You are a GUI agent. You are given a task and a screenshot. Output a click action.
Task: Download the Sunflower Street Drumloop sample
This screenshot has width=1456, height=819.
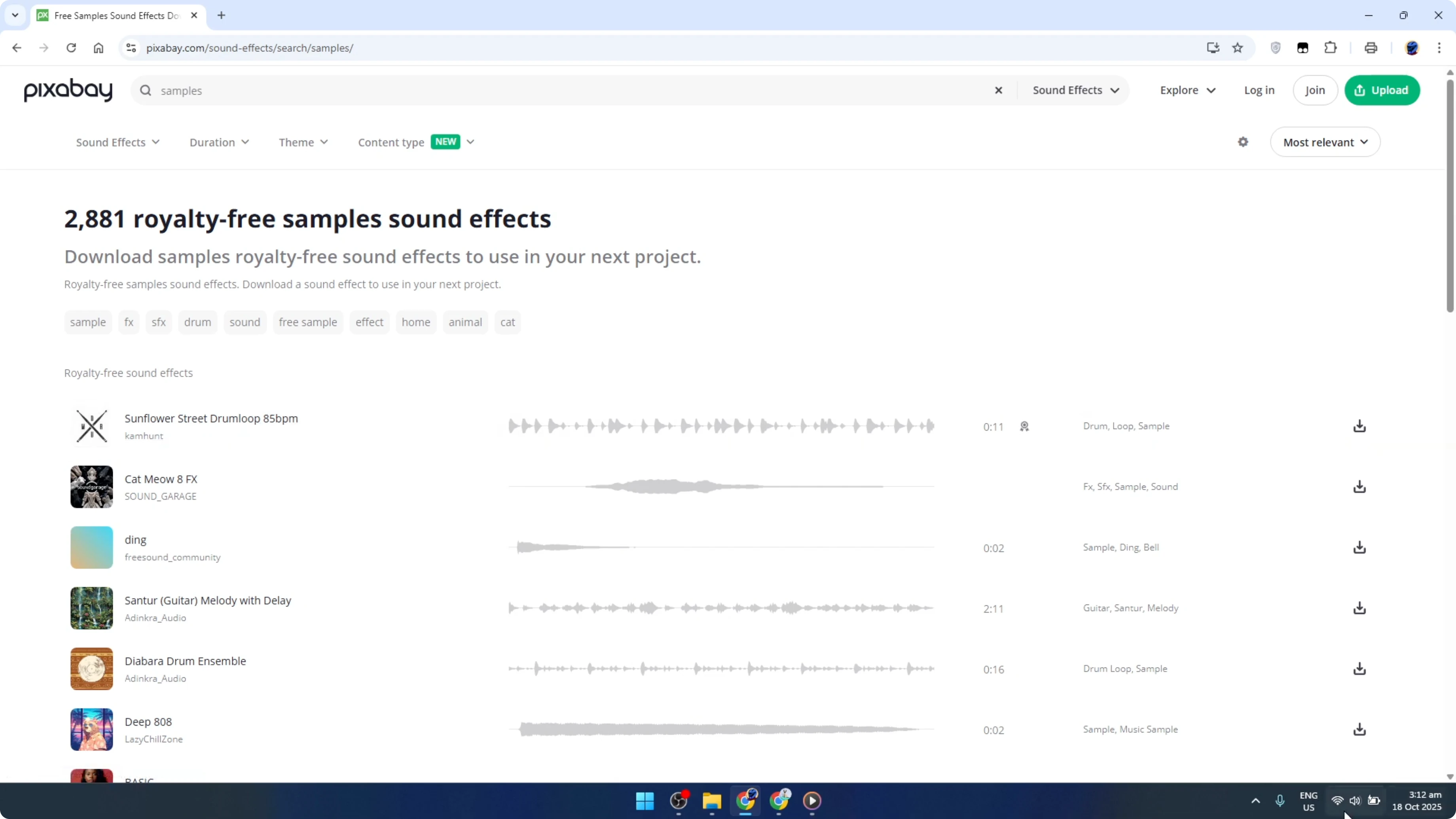(x=1360, y=426)
